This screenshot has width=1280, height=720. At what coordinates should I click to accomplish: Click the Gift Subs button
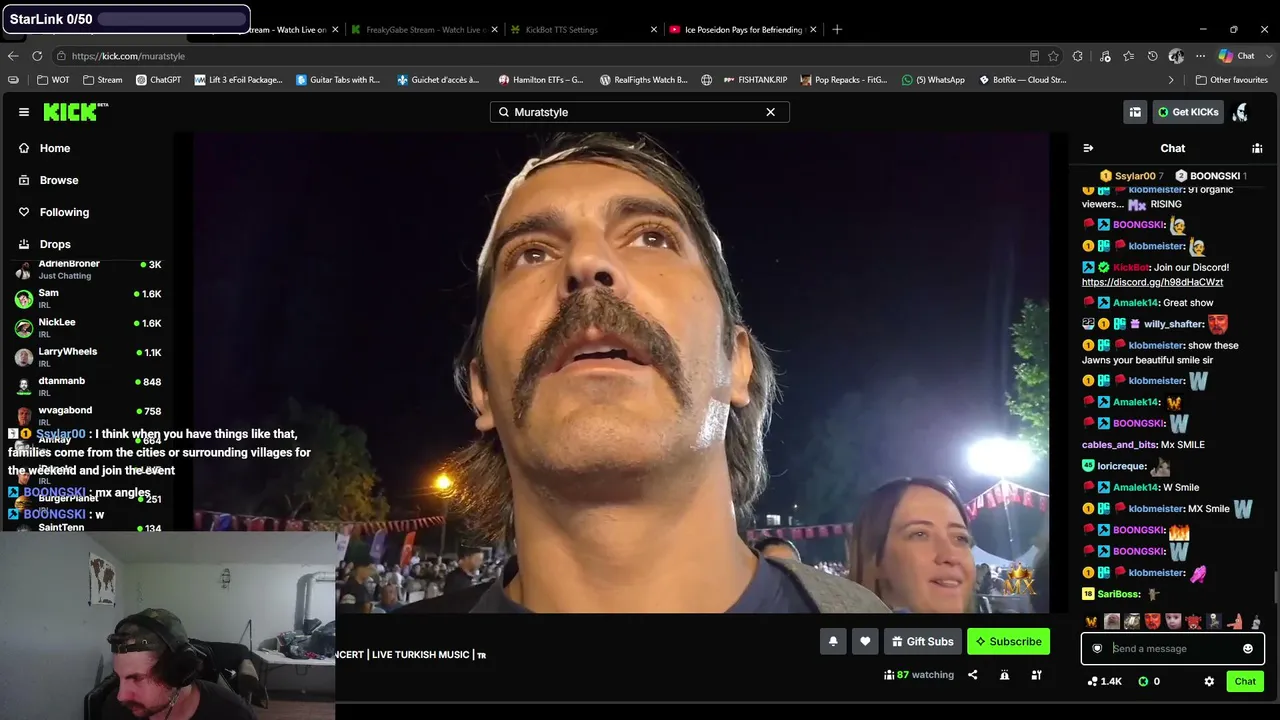pos(923,641)
